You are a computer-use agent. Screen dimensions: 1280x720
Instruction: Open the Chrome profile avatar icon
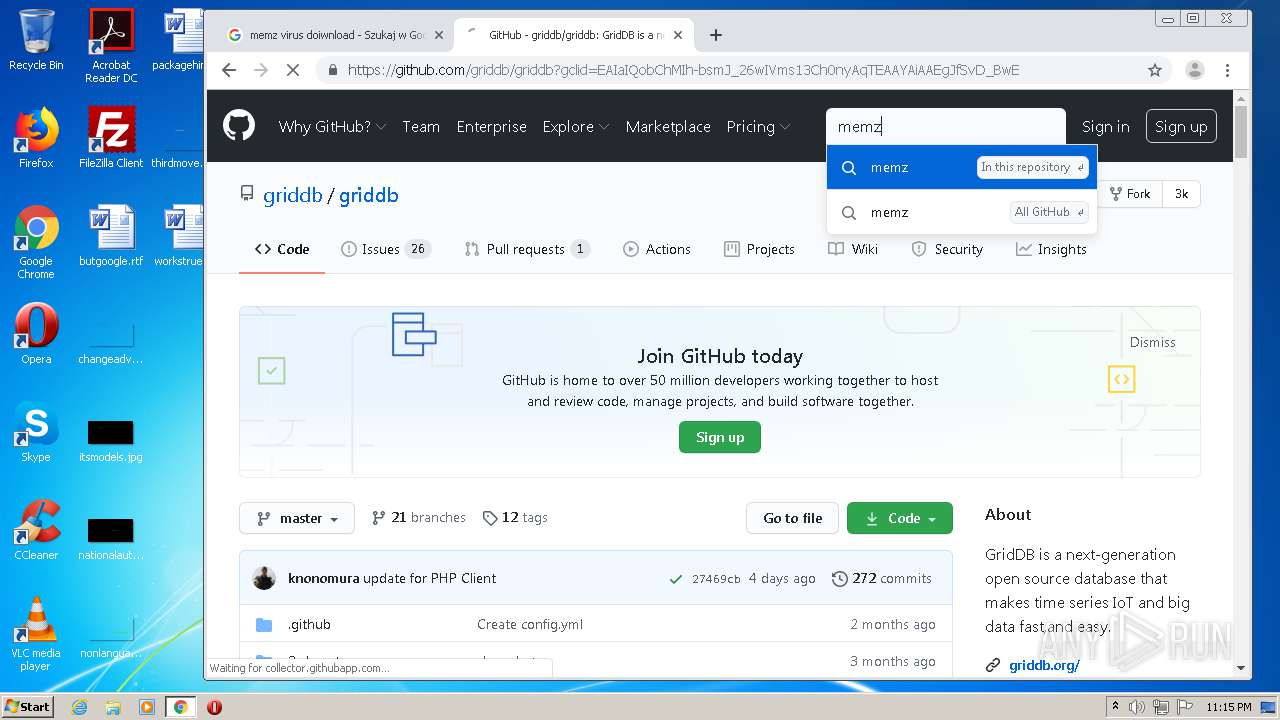(1194, 70)
